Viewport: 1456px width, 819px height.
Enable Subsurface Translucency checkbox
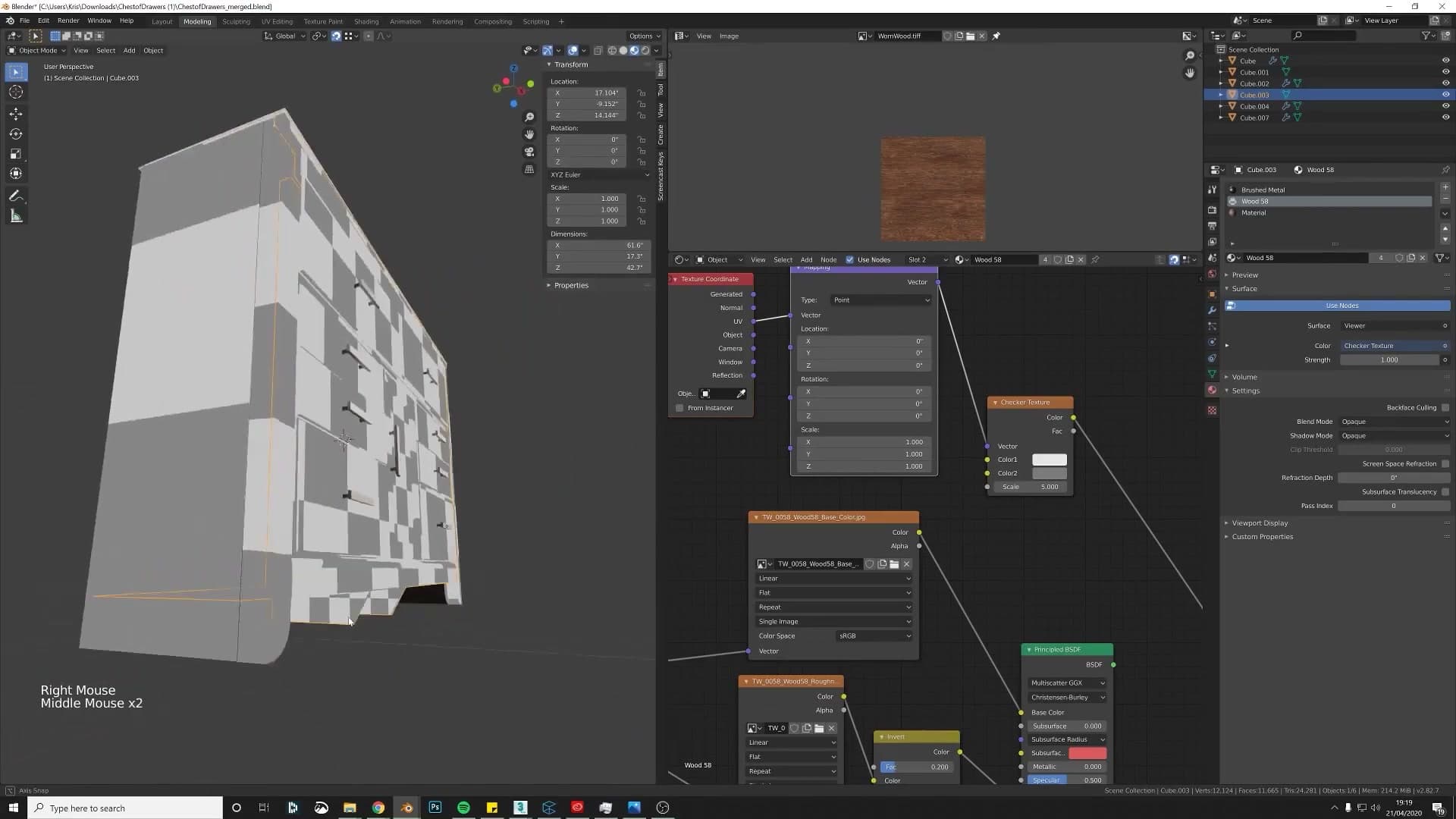pos(1445,491)
